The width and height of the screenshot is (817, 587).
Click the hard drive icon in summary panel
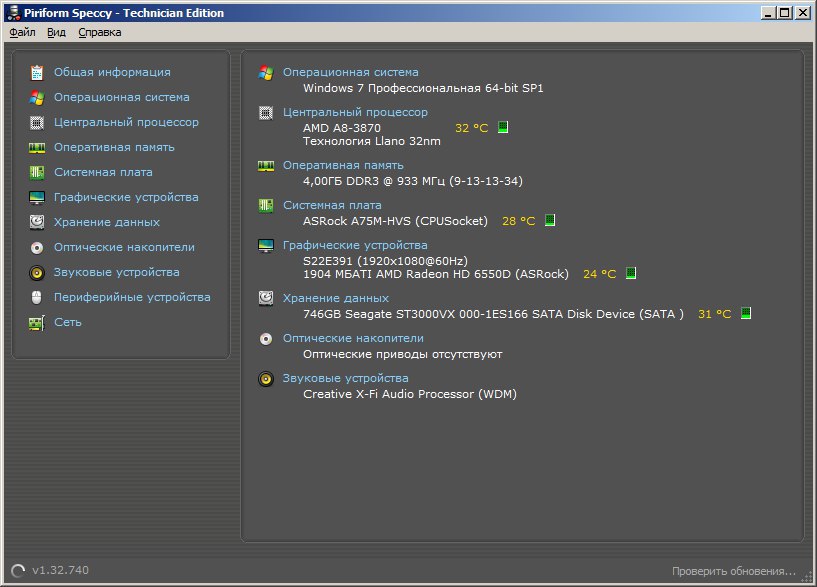(x=266, y=298)
